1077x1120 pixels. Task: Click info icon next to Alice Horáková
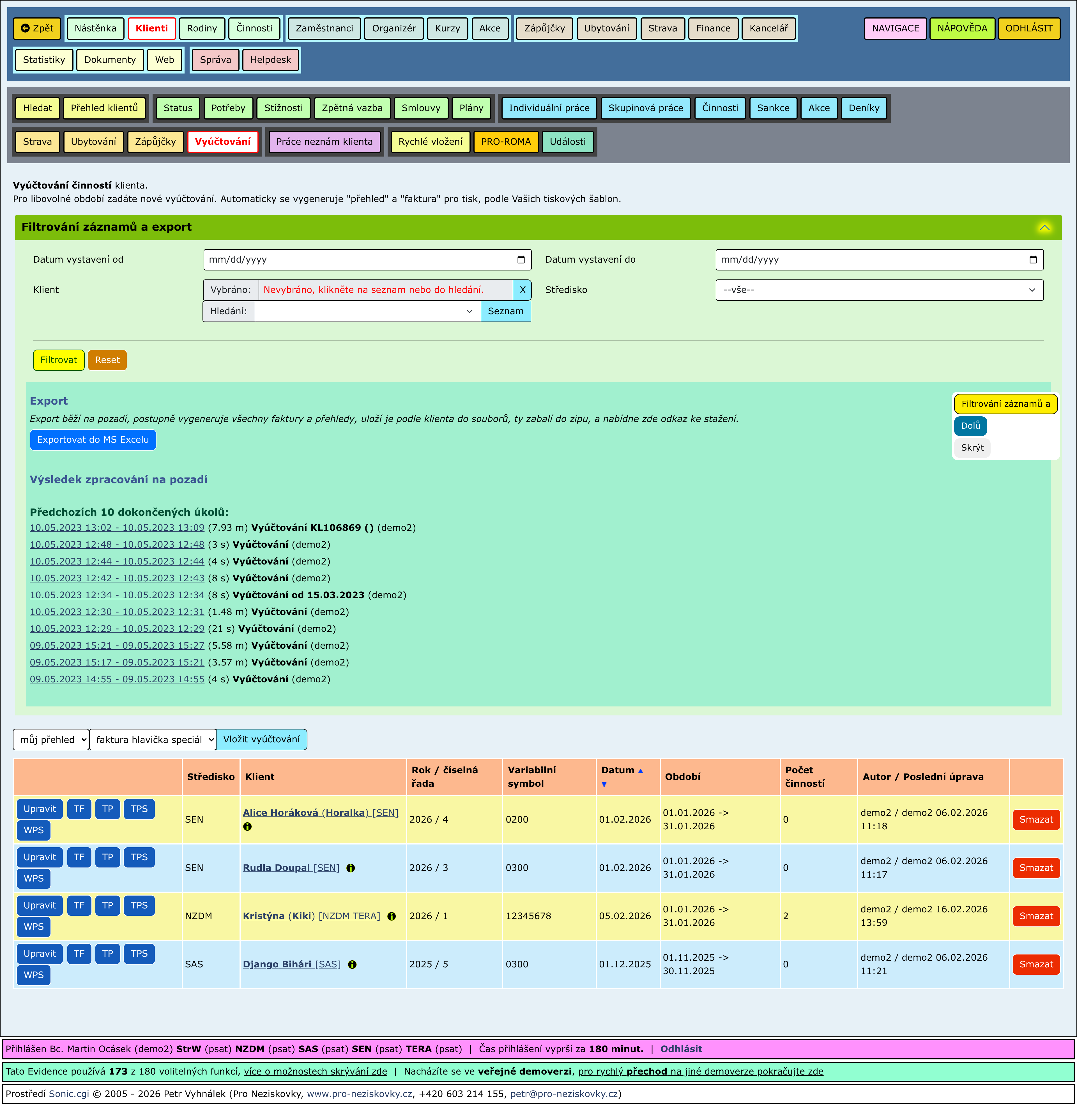point(247,826)
